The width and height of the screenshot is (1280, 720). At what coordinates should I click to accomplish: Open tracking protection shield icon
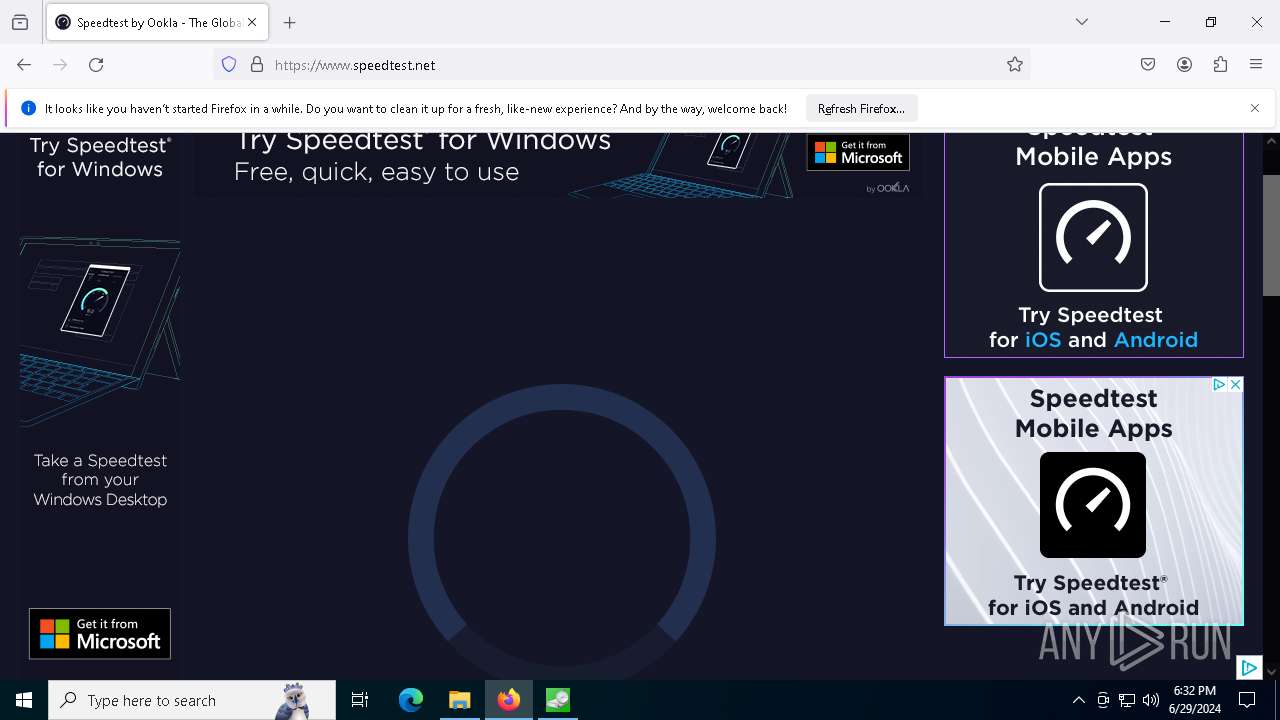pyautogui.click(x=229, y=65)
